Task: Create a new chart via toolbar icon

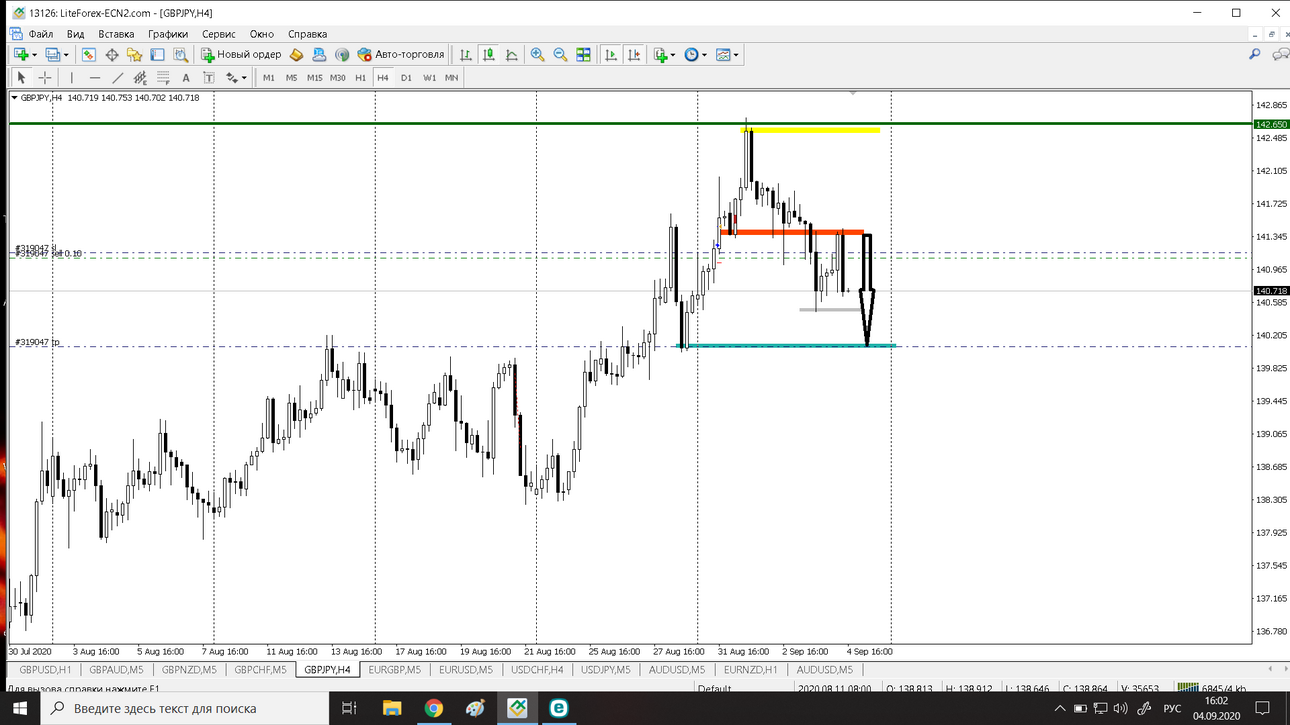Action: tap(20, 55)
